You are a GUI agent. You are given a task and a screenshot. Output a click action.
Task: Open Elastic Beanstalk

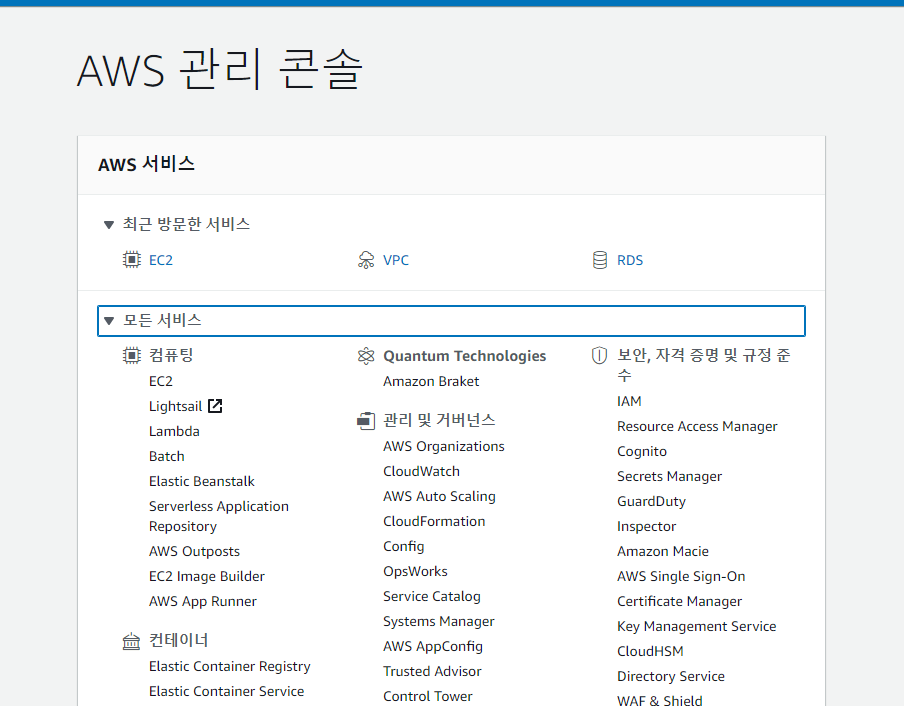click(202, 481)
